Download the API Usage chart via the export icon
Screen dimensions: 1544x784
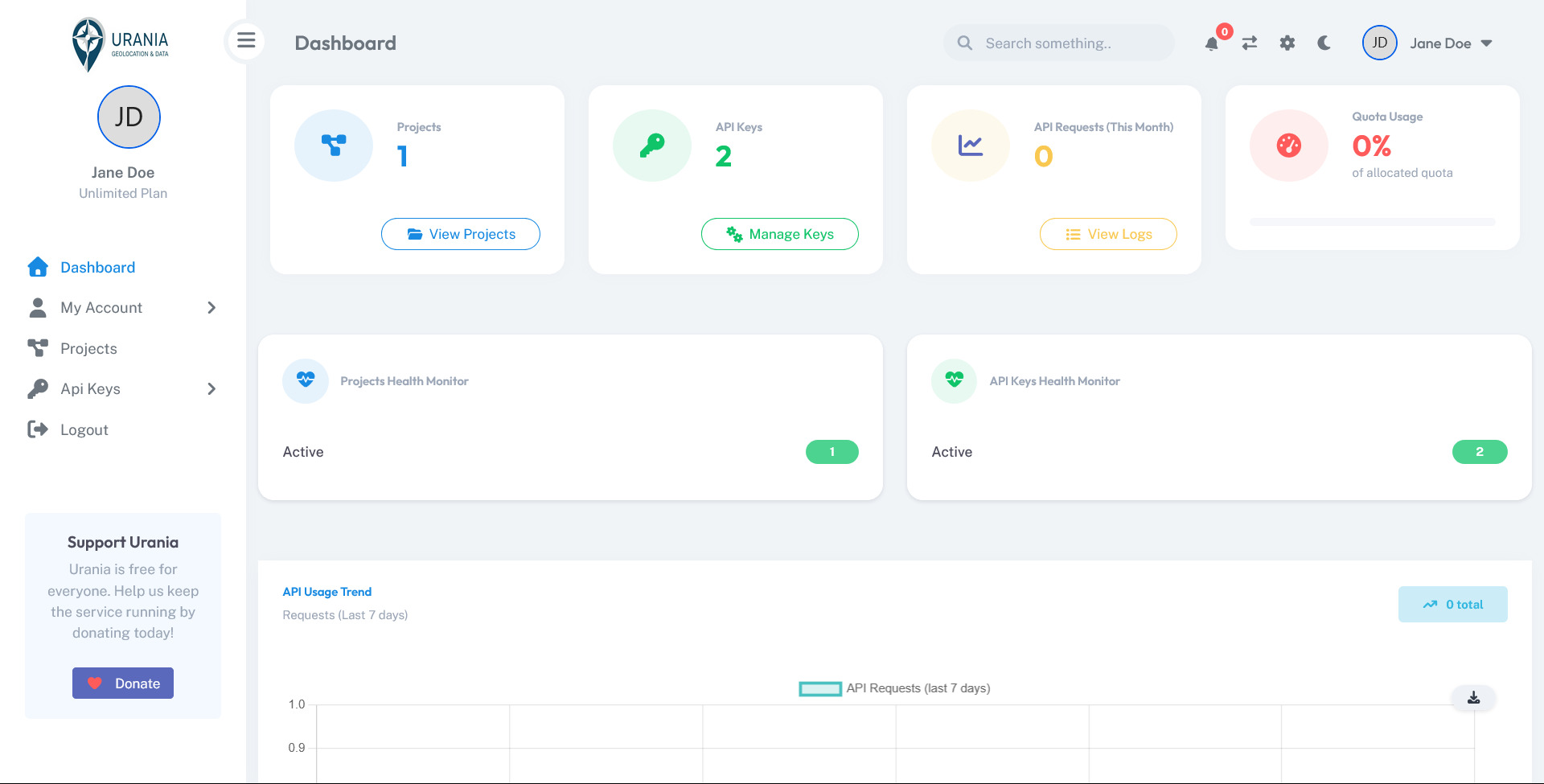point(1472,698)
